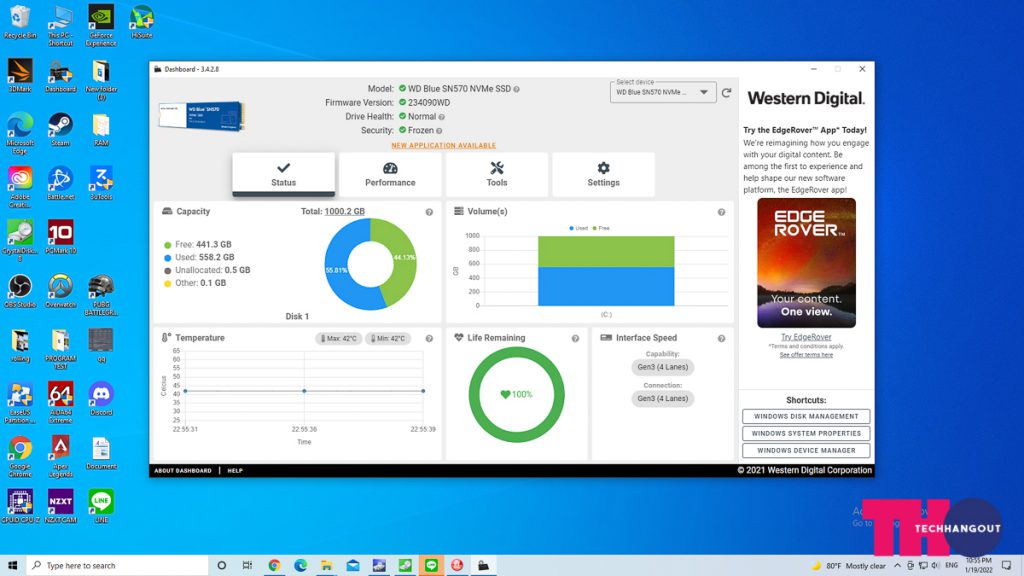Open the 3uTools desktop icon
The width and height of the screenshot is (1024, 576).
pos(101,183)
